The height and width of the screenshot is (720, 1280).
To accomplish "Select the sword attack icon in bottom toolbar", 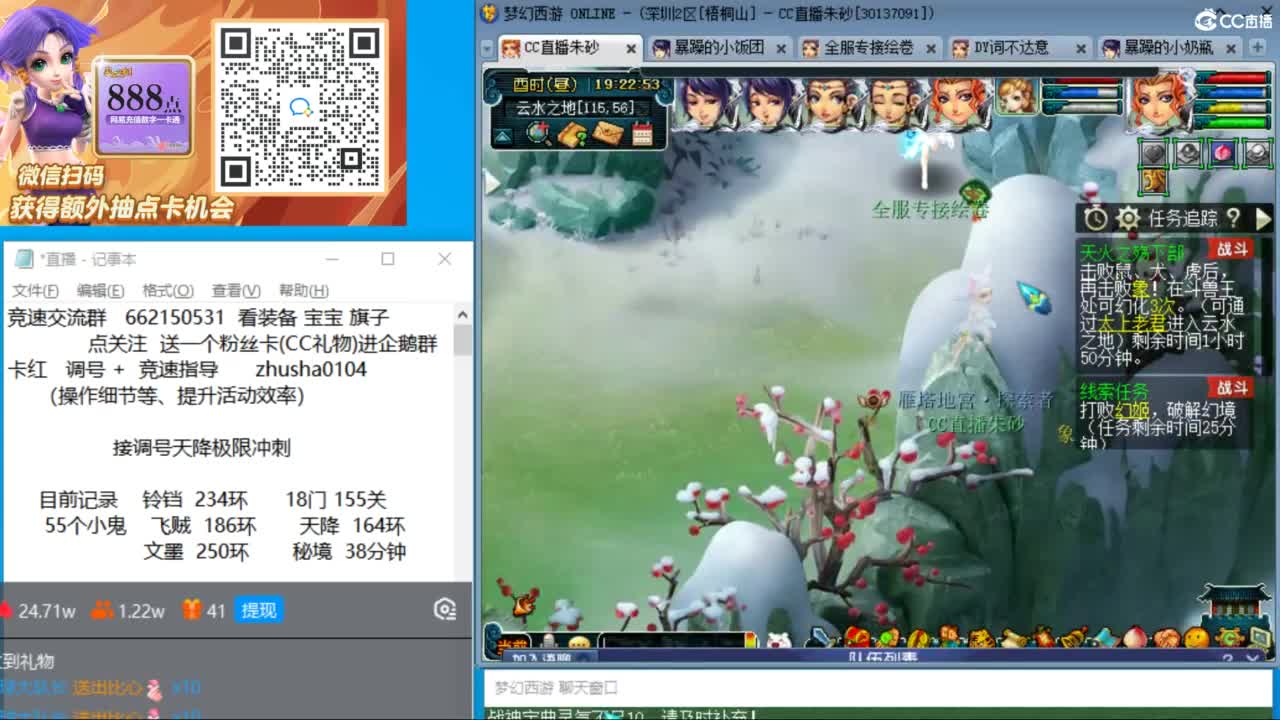I will 821,637.
